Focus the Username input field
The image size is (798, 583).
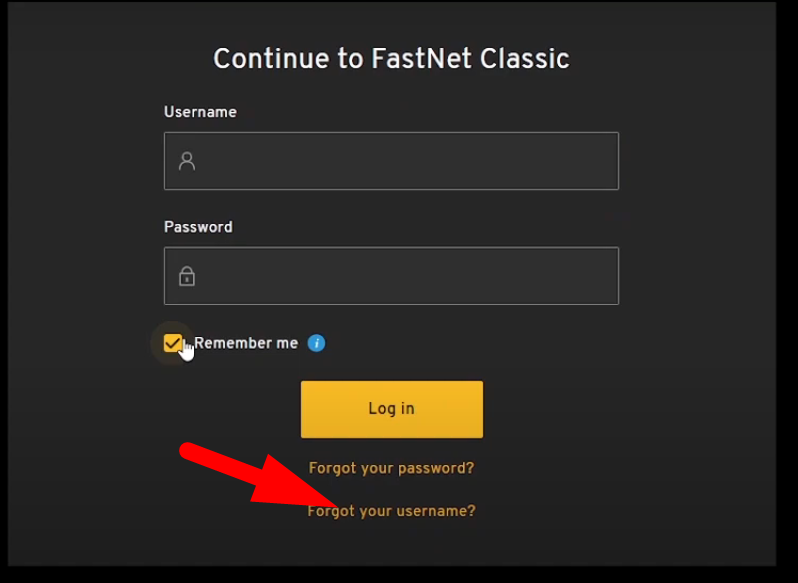(400, 161)
